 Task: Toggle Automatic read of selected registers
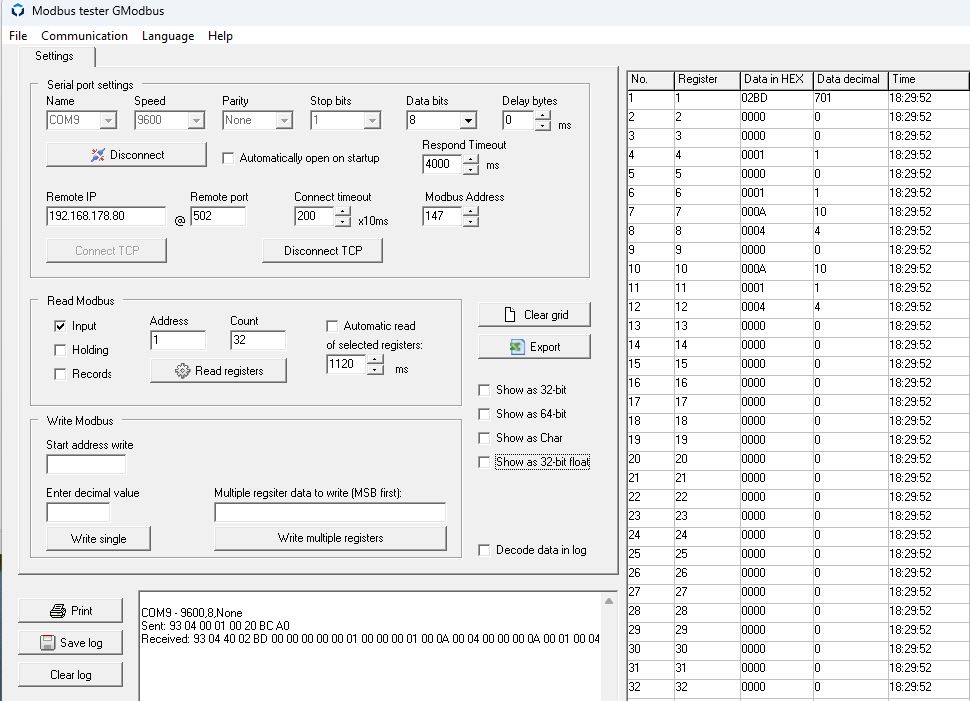(332, 326)
